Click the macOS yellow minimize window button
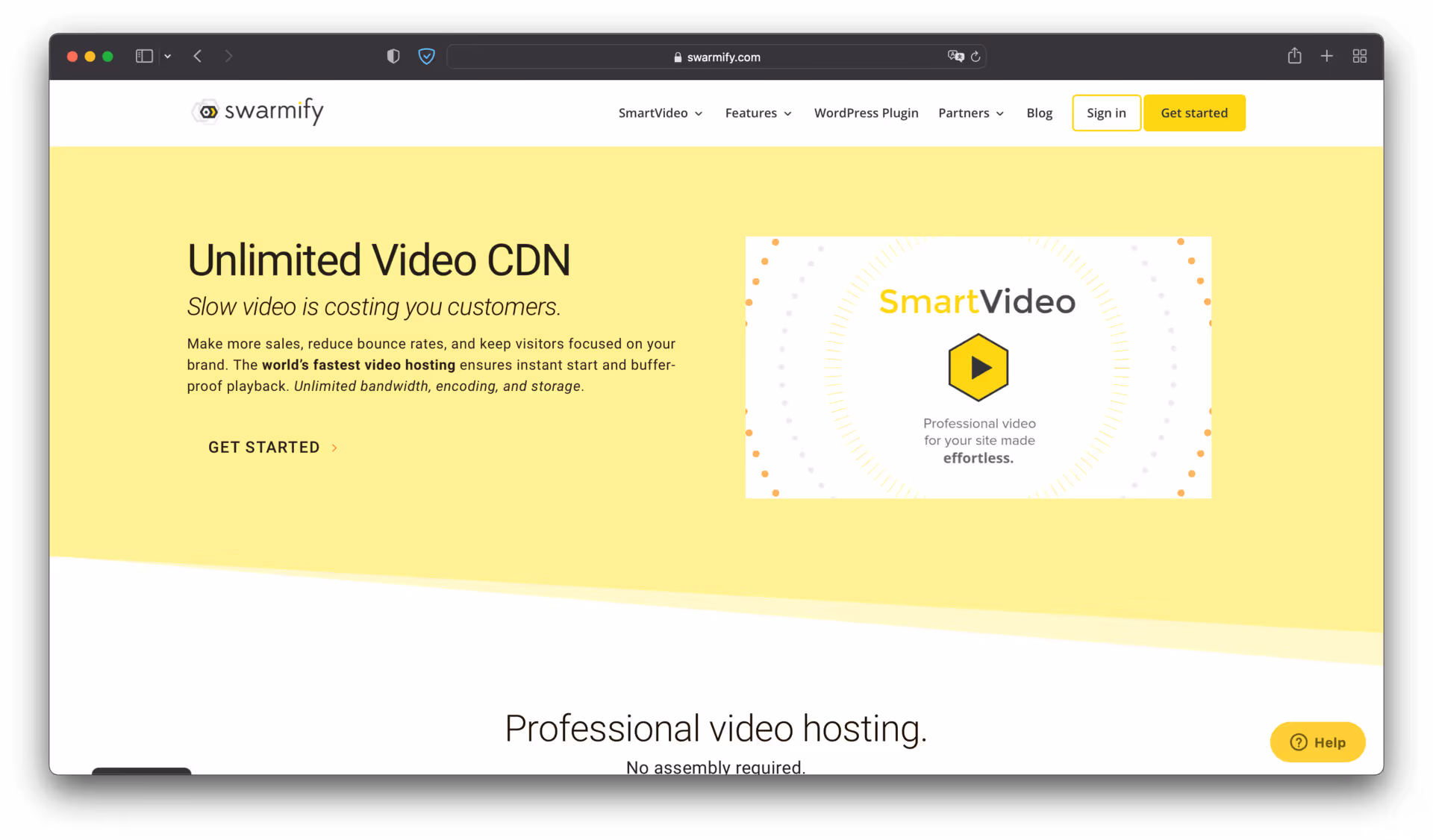The height and width of the screenshot is (840, 1433). (x=90, y=56)
